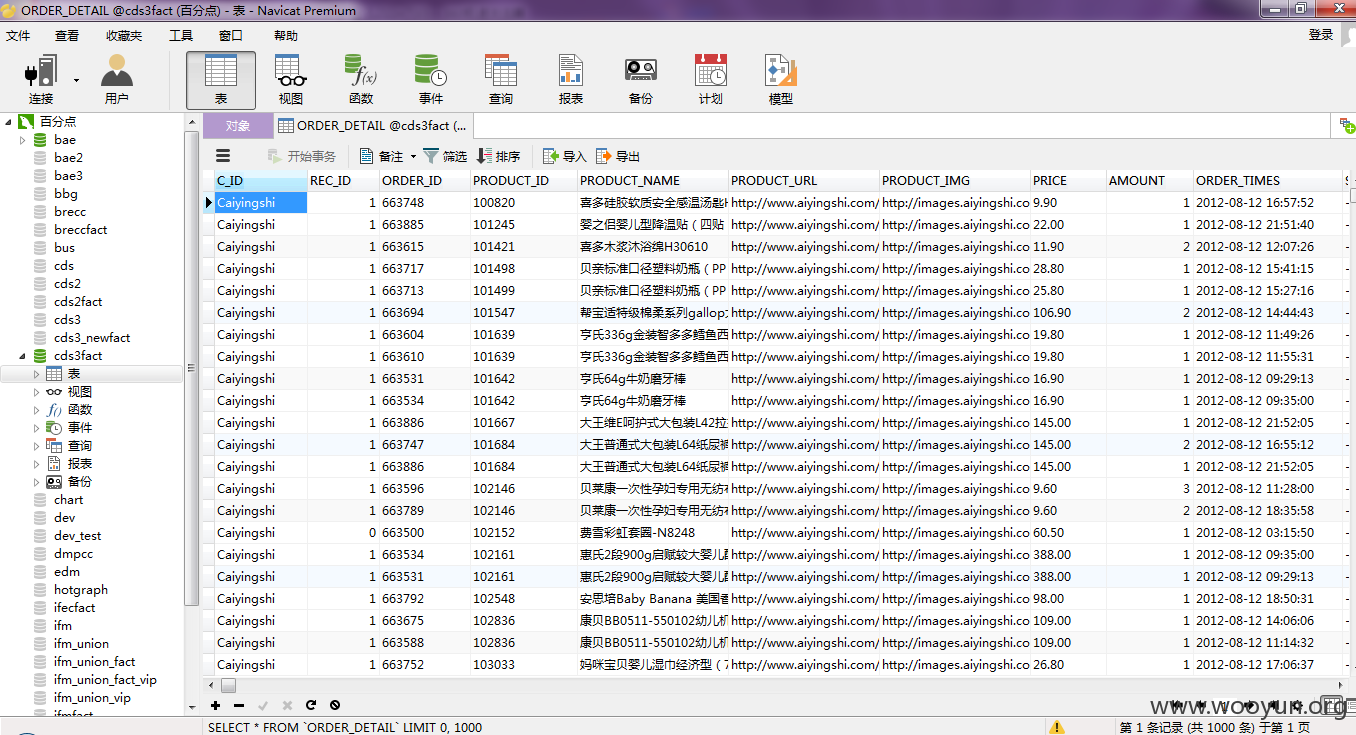The image size is (1356, 735).
Task: Open the 报表 (Report) toolbar icon
Action: tap(571, 80)
